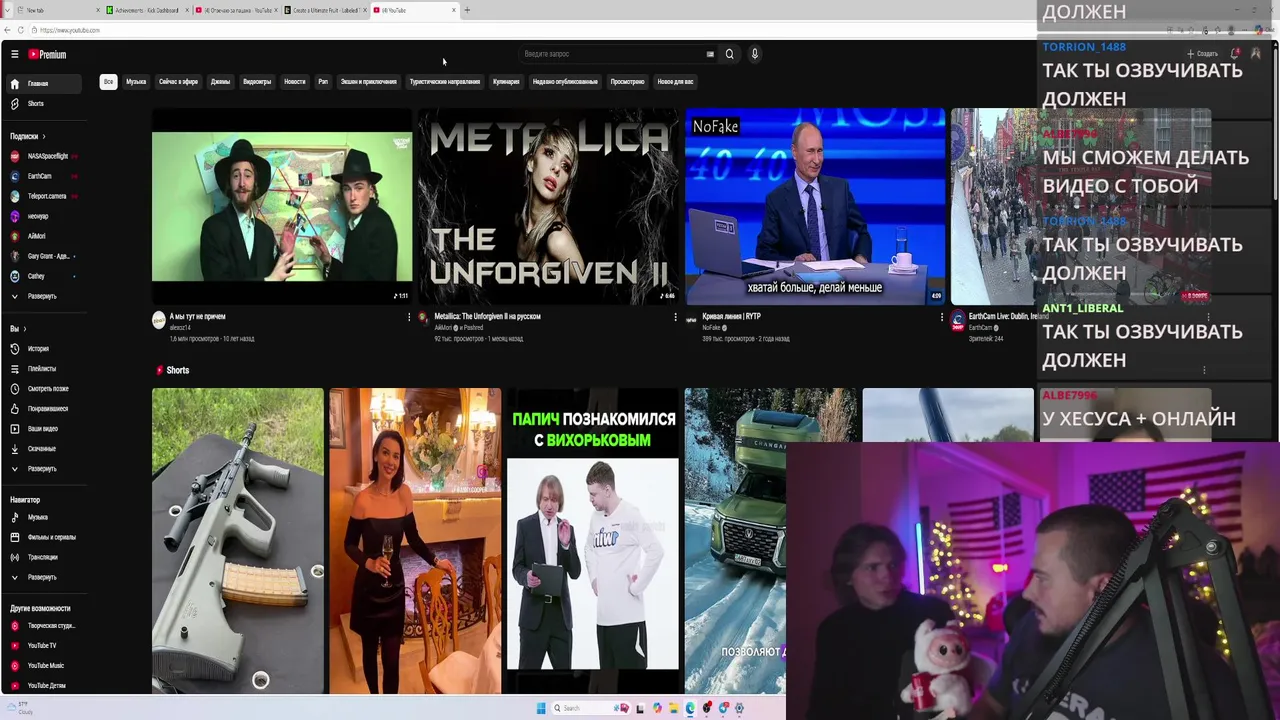Open AiMori channel in subscriptions
Viewport: 1280px width, 720px height.
click(x=43, y=236)
